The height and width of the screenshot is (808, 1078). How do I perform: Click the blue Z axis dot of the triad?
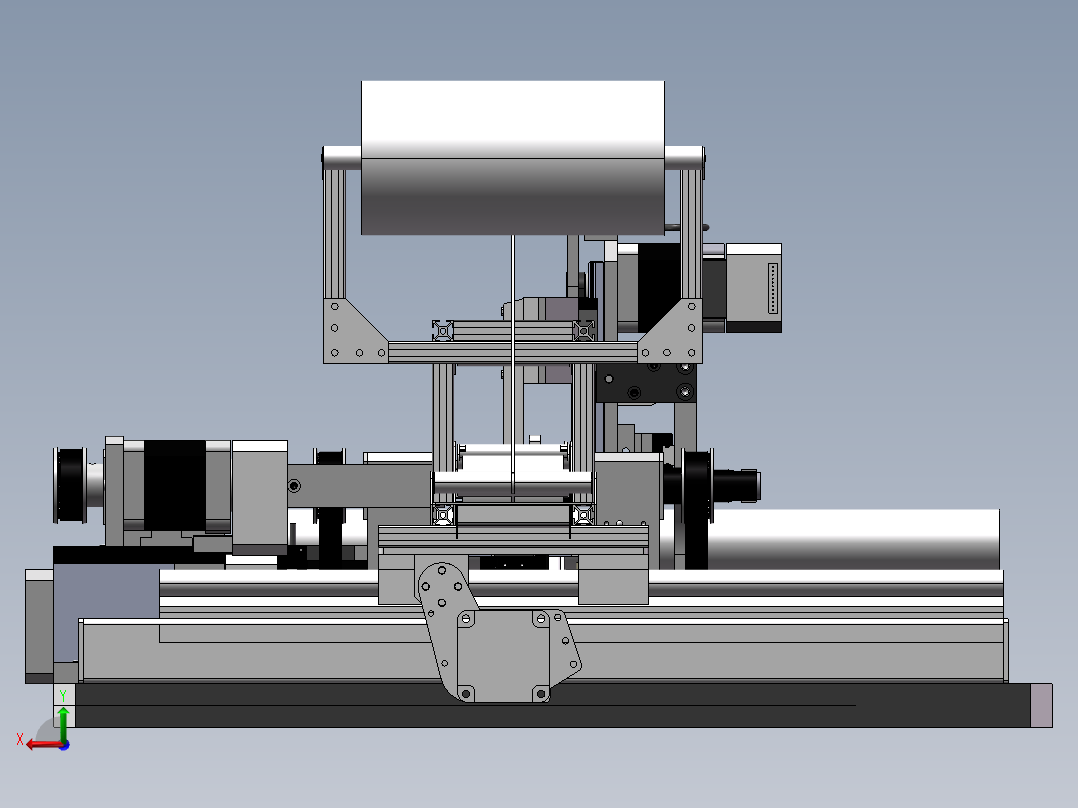pyautogui.click(x=64, y=745)
